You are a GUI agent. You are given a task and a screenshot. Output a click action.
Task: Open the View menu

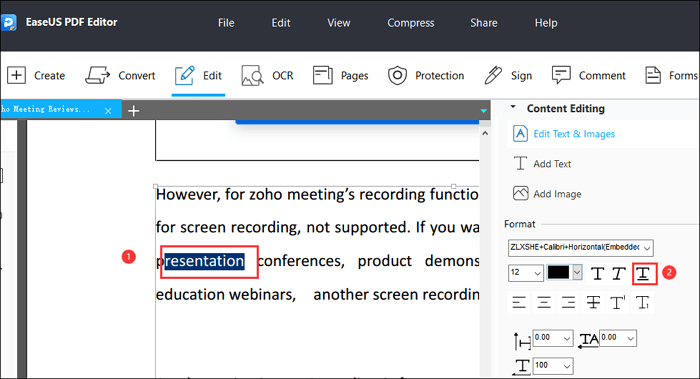pyautogui.click(x=339, y=23)
